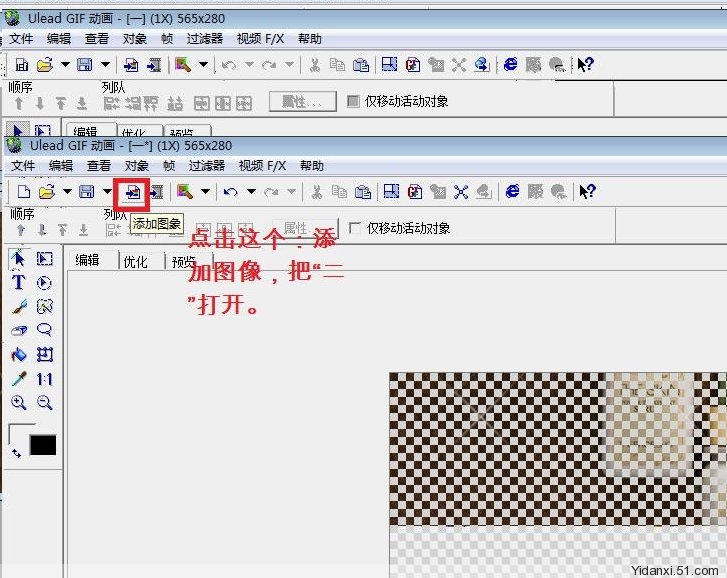
Task: Click Wizard icon in front window toolbar
Action: (x=185, y=191)
